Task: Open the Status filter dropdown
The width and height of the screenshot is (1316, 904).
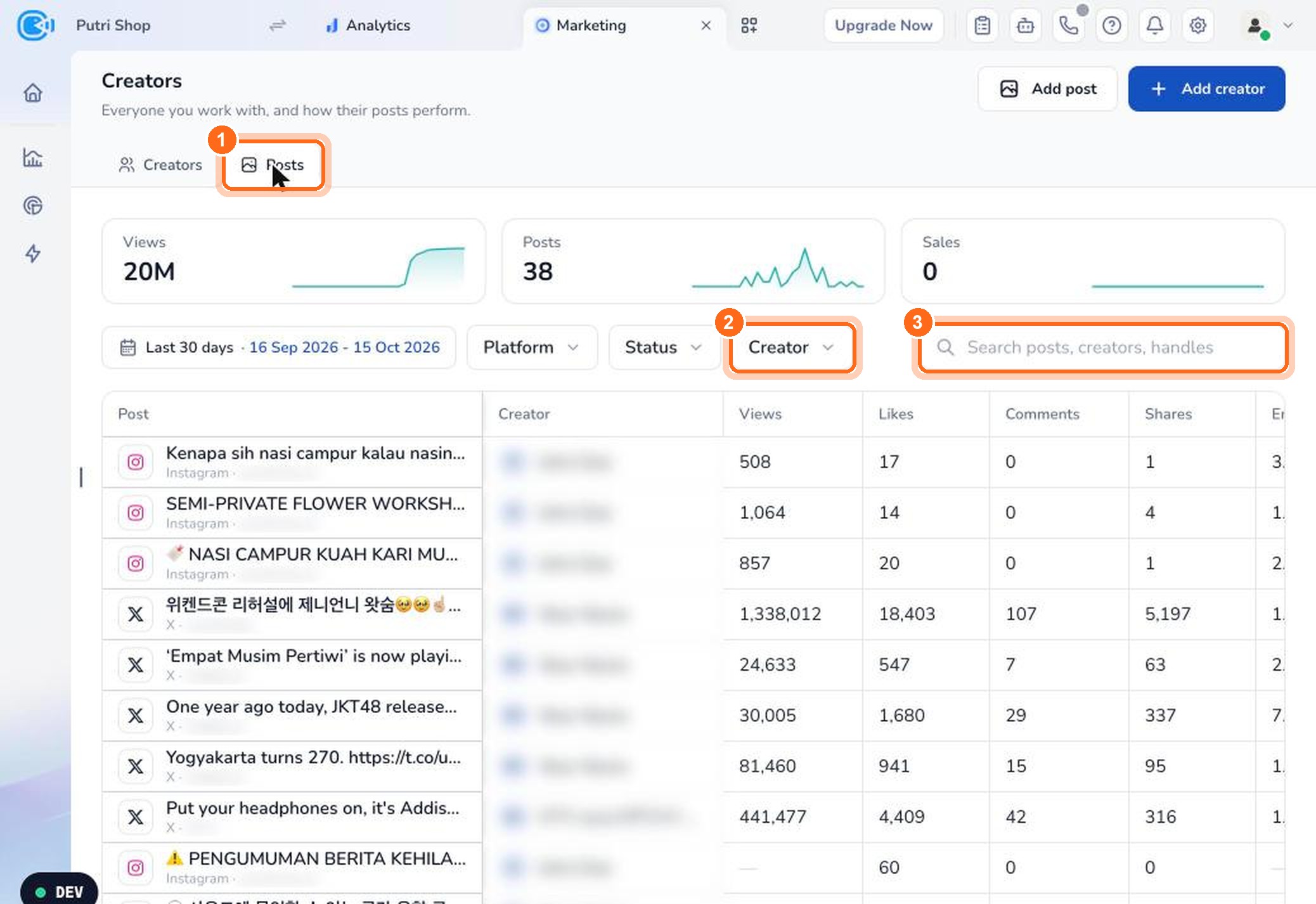Action: click(x=664, y=347)
